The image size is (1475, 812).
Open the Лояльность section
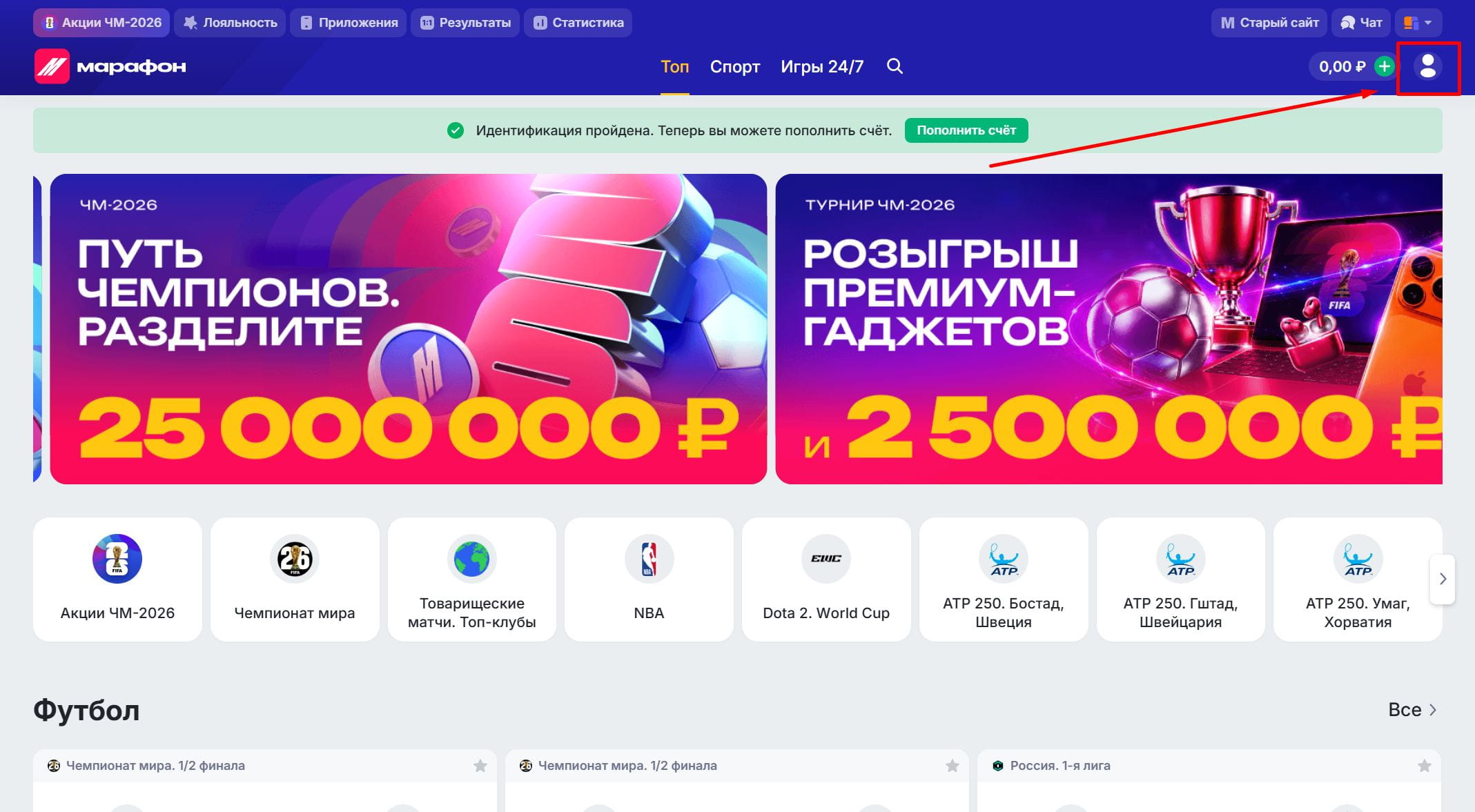(x=231, y=23)
